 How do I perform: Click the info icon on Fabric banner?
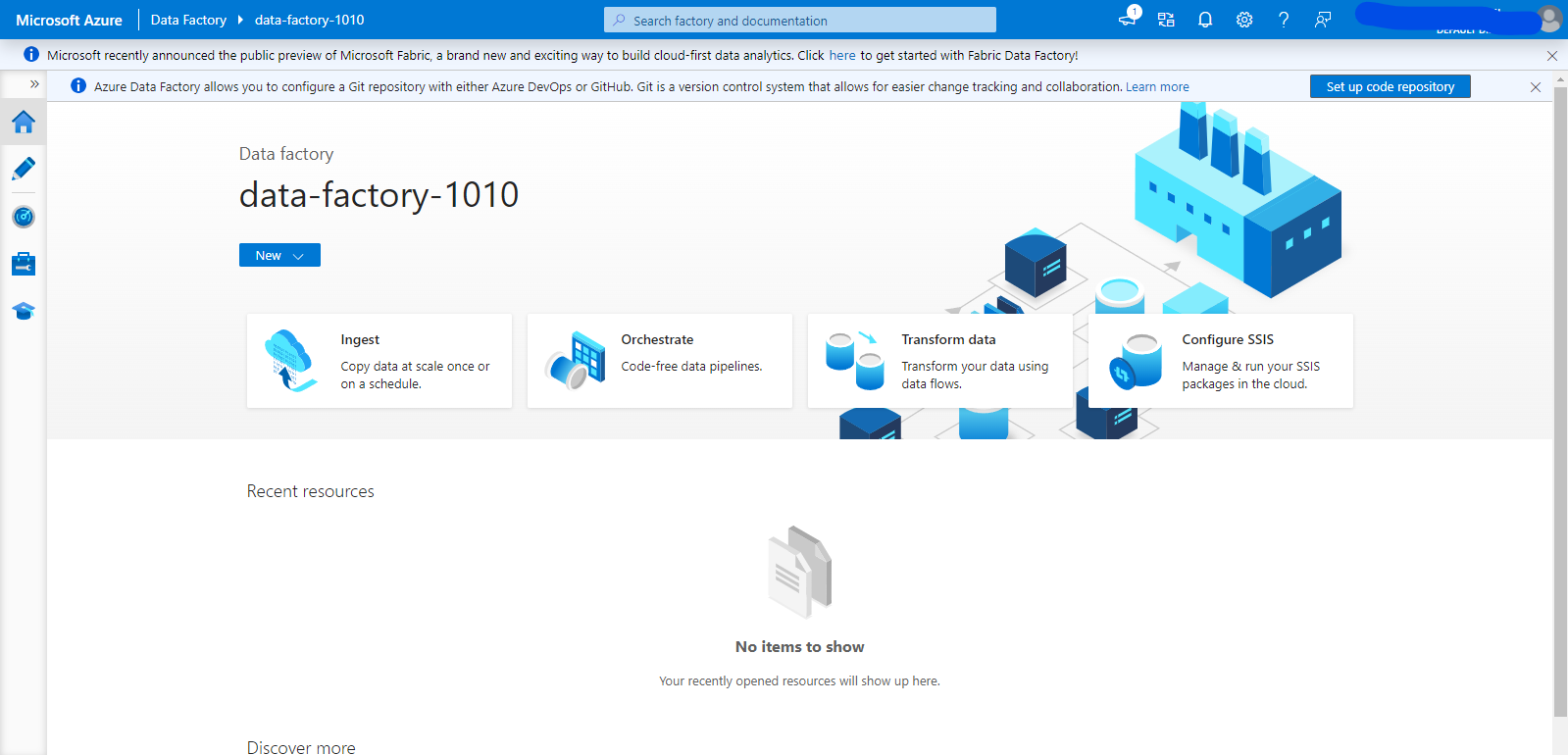click(31, 55)
